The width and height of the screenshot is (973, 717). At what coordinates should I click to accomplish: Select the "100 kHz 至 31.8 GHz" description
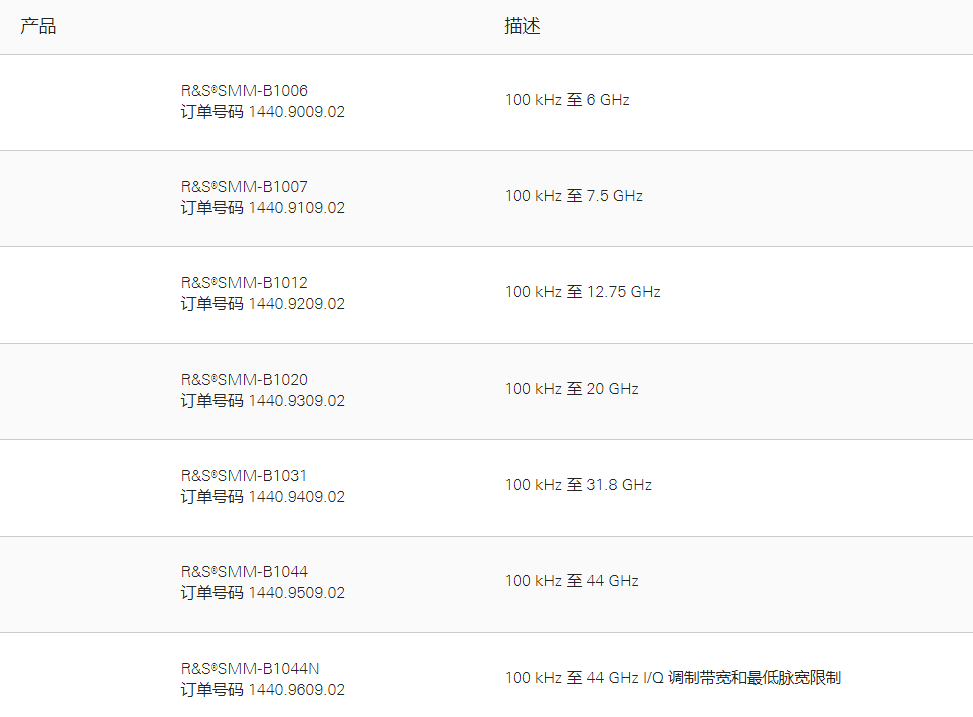pyautogui.click(x=578, y=485)
